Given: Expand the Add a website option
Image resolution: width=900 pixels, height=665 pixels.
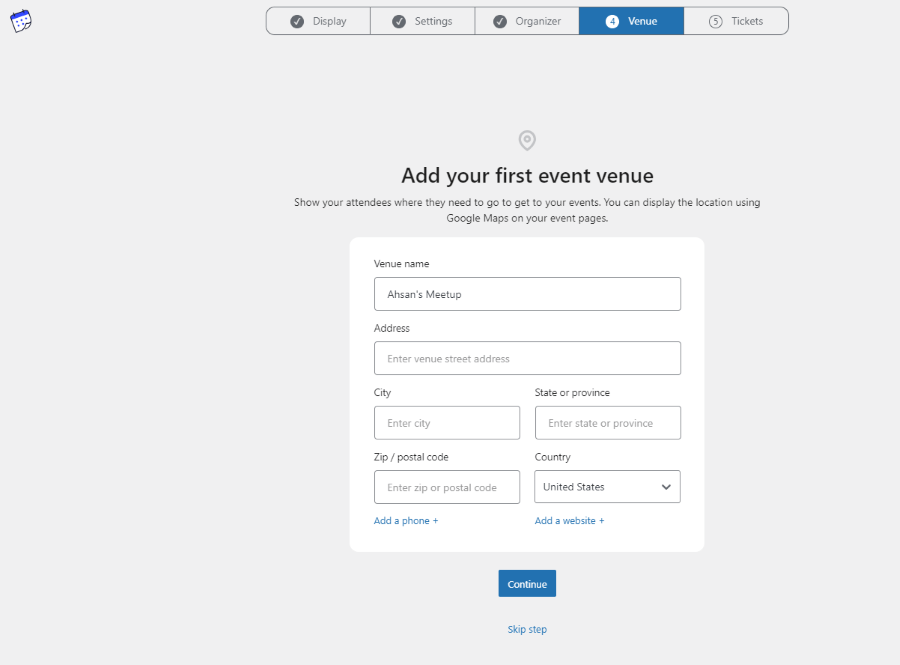Looking at the screenshot, I should pos(569,521).
